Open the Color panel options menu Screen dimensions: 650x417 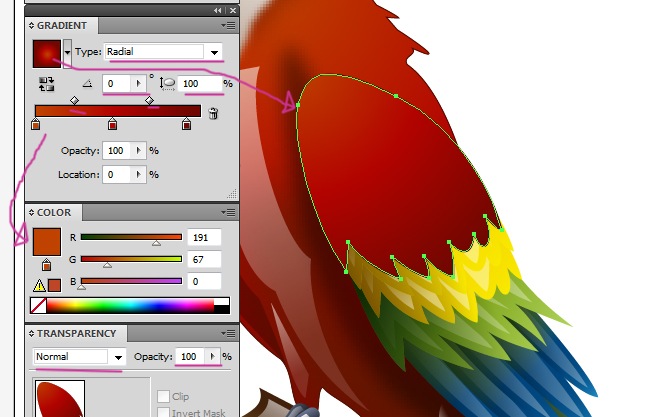[231, 213]
